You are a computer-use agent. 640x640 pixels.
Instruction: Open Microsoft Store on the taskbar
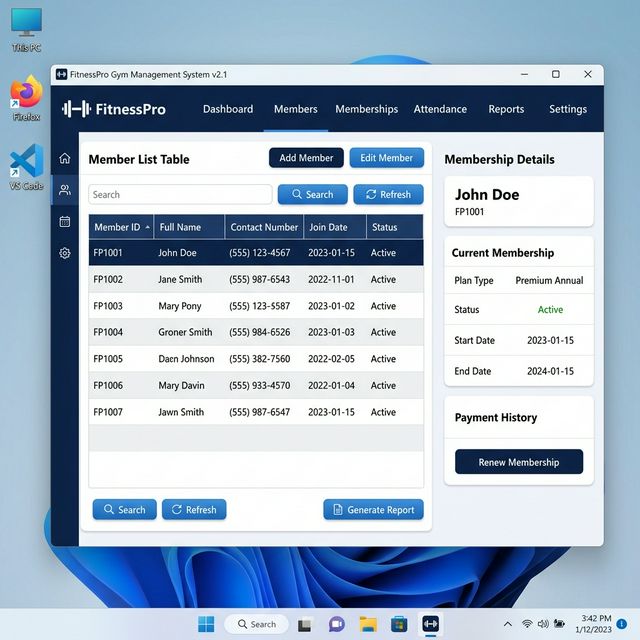coord(399,624)
